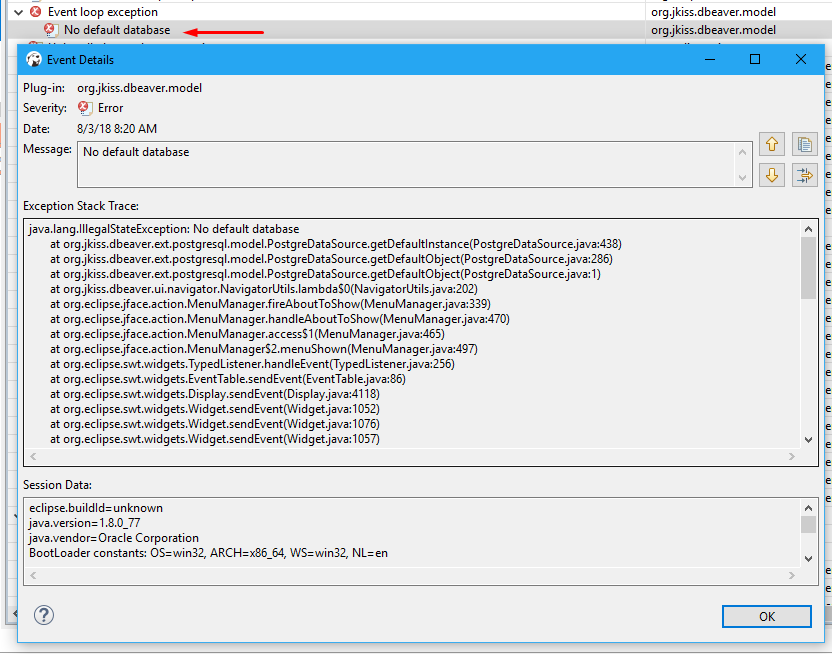Open help with the question mark icon
This screenshot has width=832, height=654.
point(42,616)
